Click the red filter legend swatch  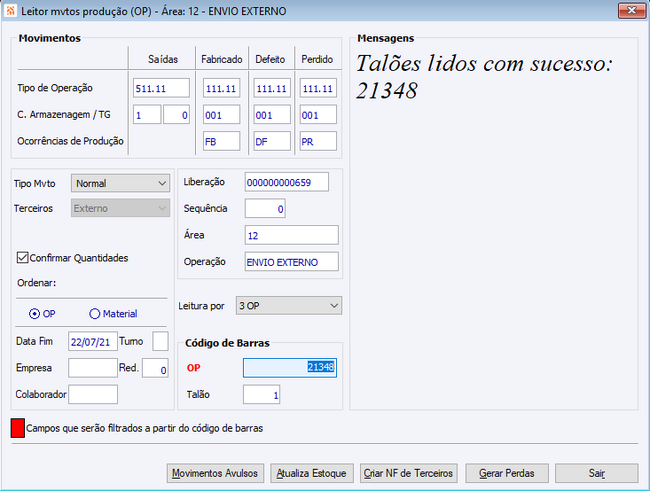pos(17,428)
